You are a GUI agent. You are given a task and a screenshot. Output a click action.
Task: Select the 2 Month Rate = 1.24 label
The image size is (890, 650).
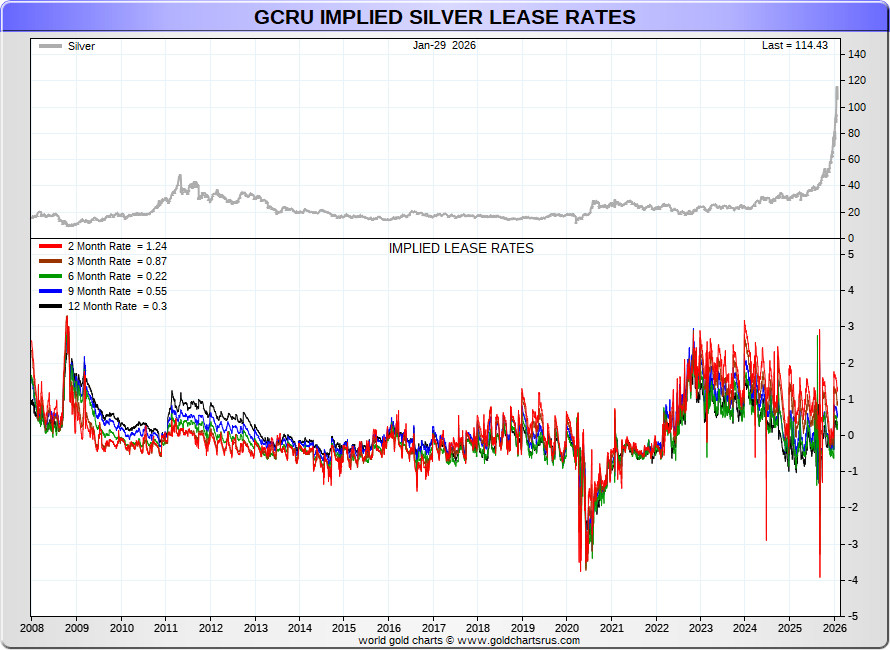point(117,246)
